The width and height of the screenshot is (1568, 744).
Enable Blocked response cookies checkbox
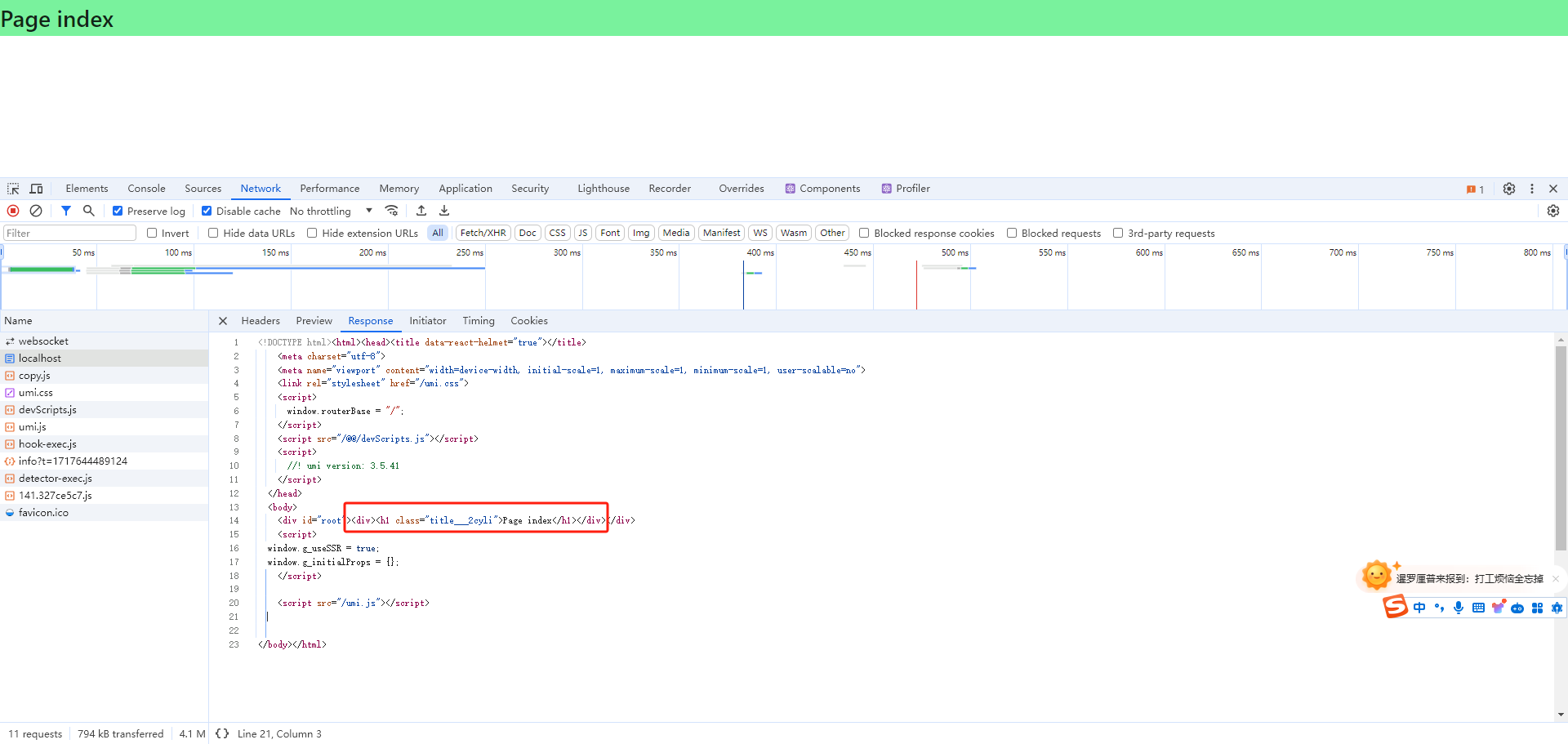tap(864, 233)
